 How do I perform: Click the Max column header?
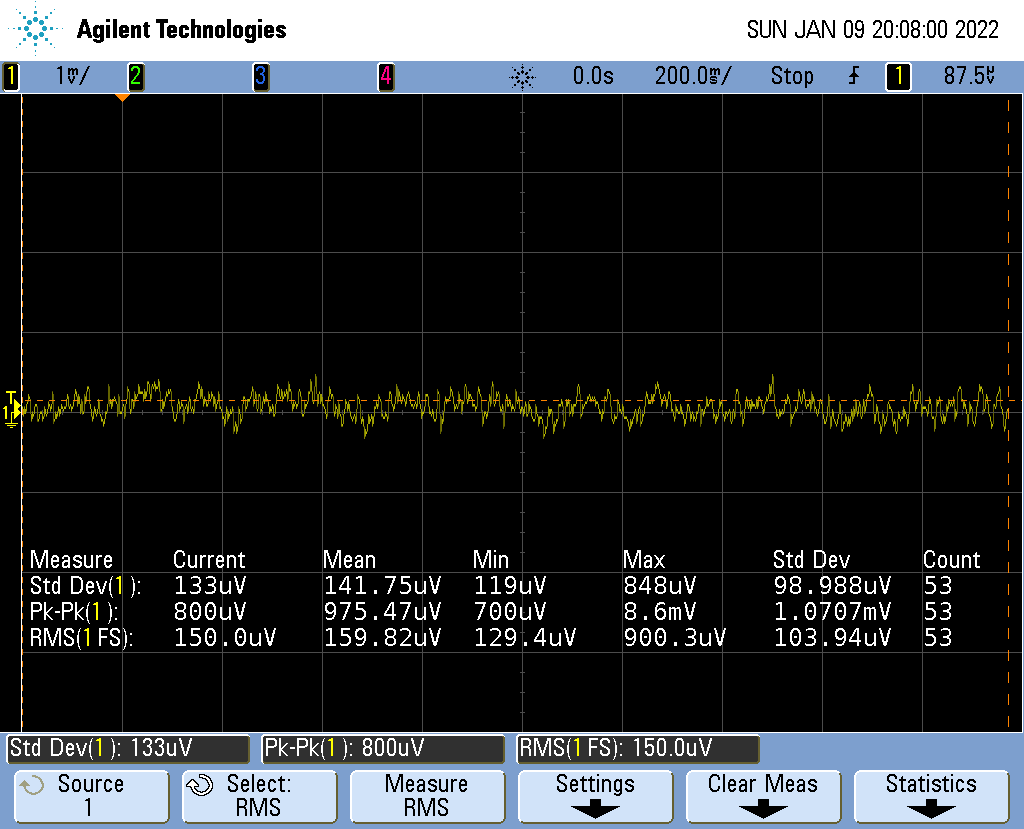pyautogui.click(x=644, y=560)
